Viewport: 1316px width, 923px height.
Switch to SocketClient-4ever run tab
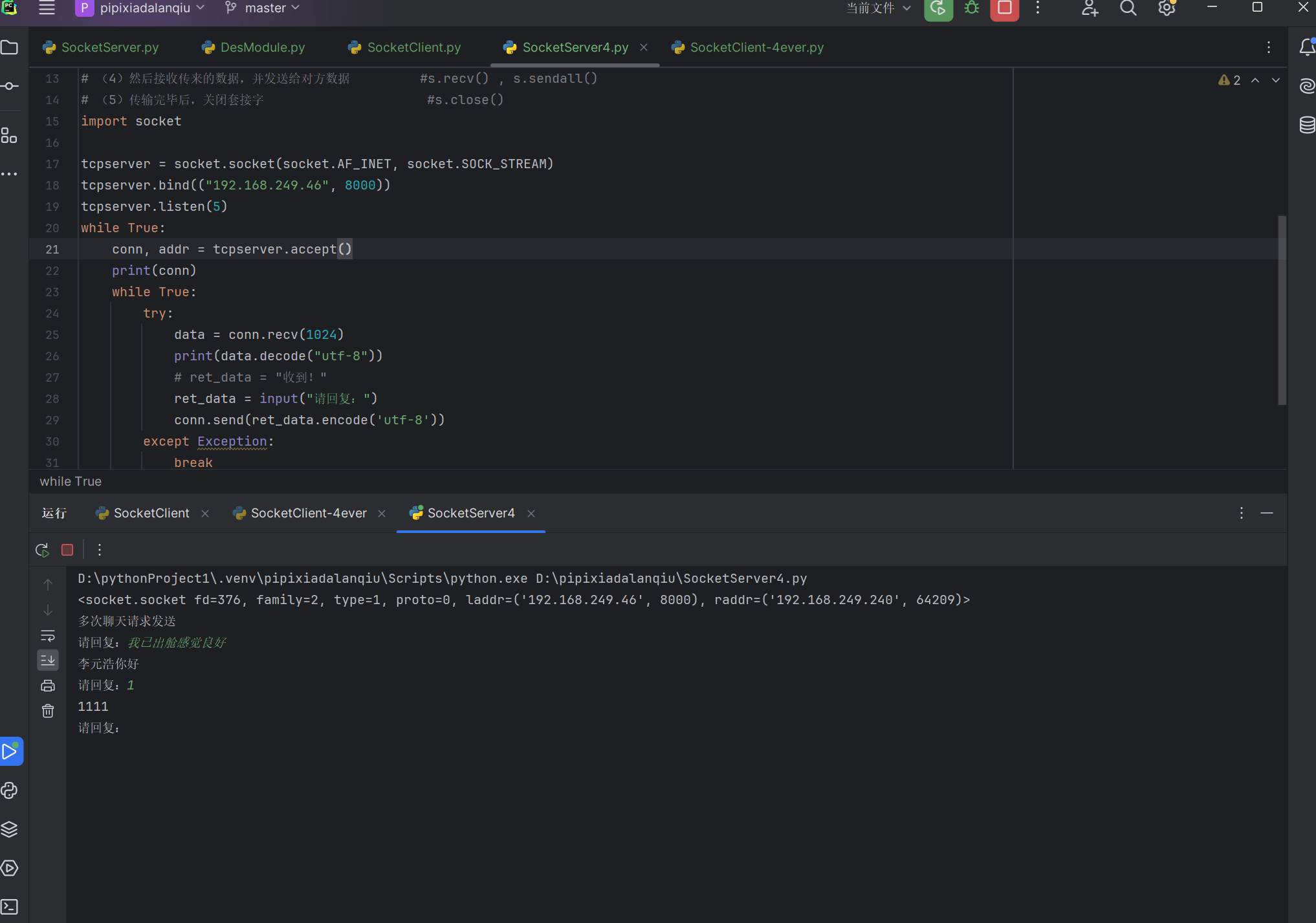coord(300,513)
